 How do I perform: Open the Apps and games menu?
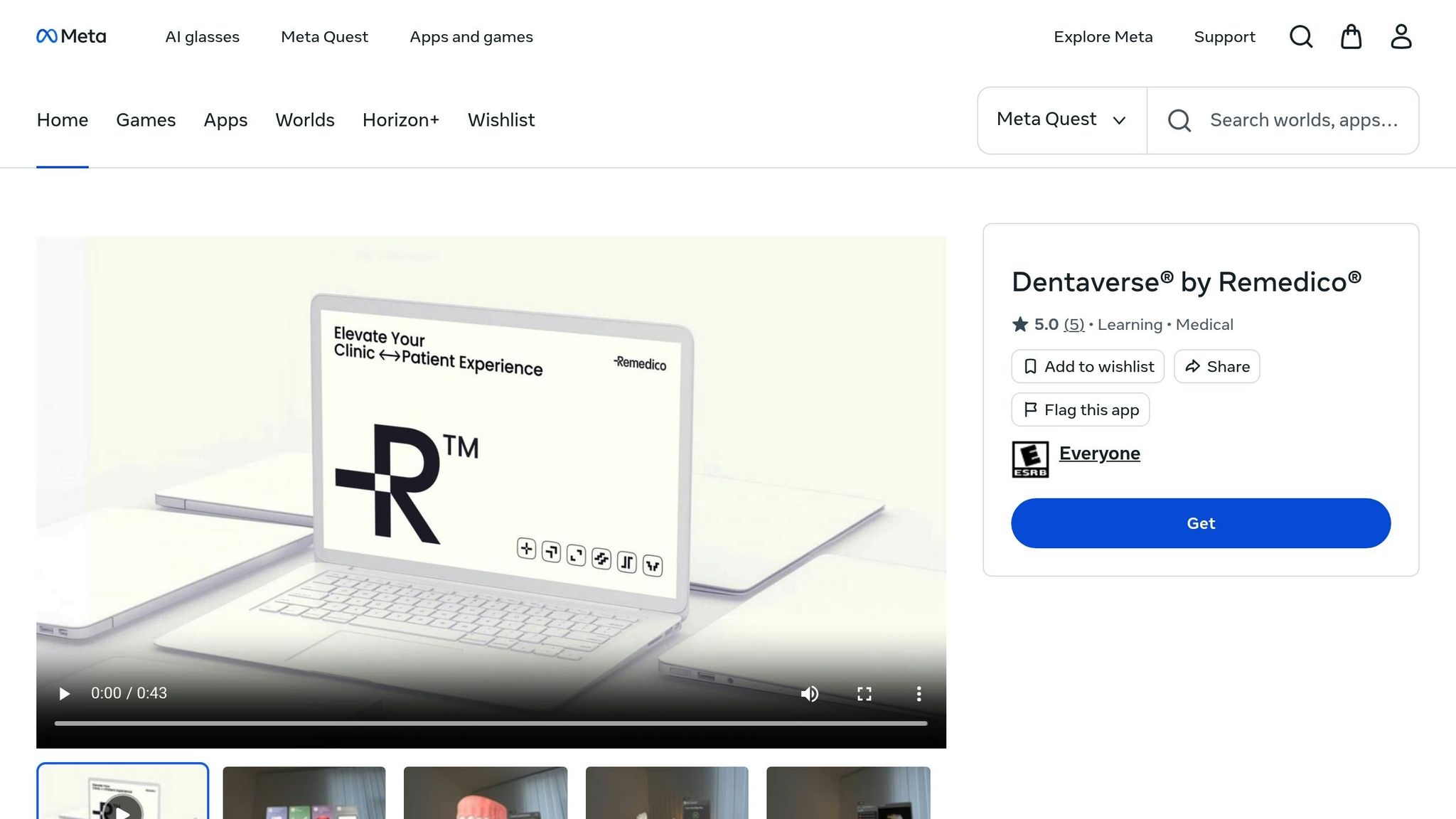click(471, 37)
